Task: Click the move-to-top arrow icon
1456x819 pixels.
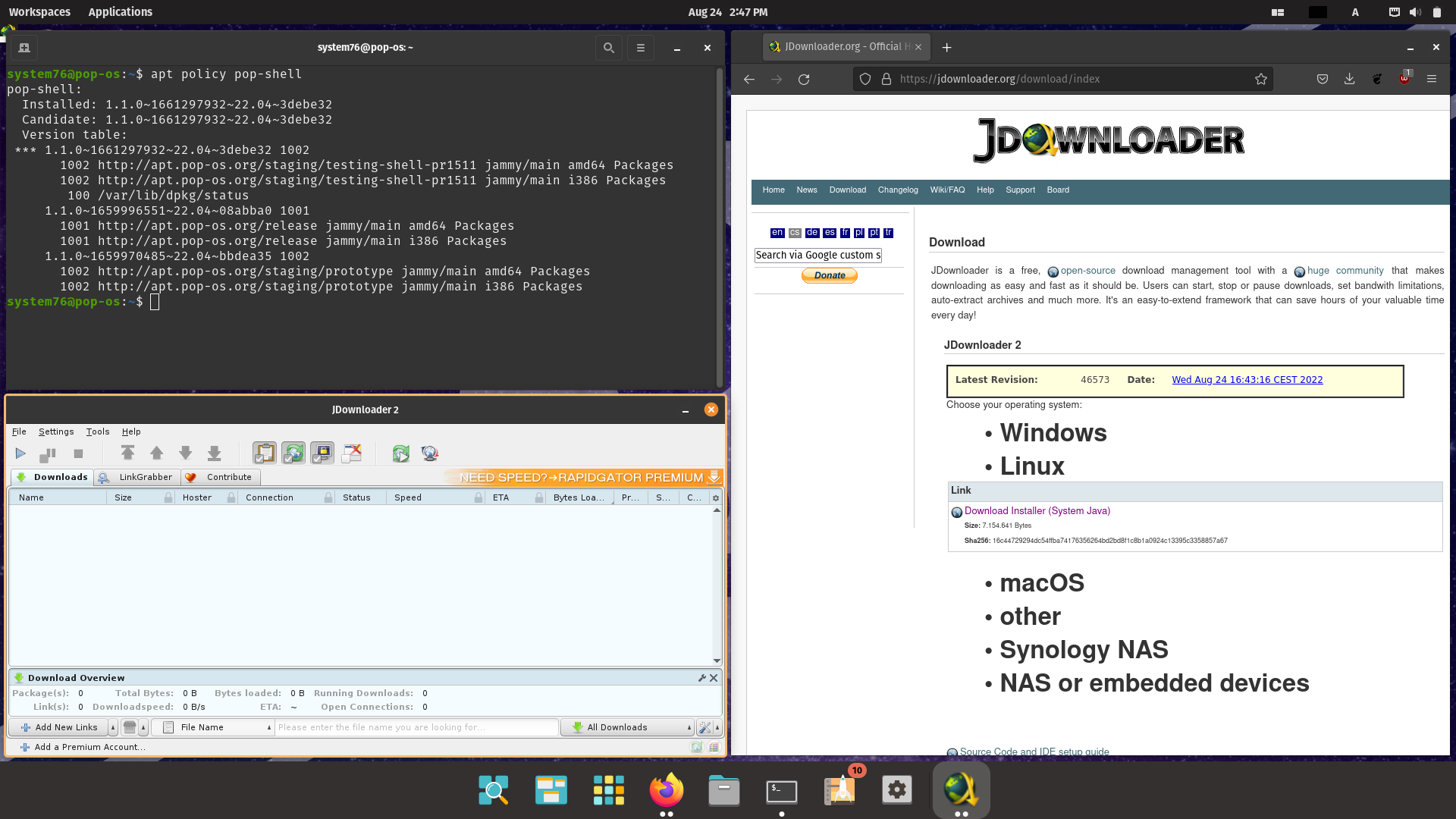Action: pyautogui.click(x=127, y=453)
